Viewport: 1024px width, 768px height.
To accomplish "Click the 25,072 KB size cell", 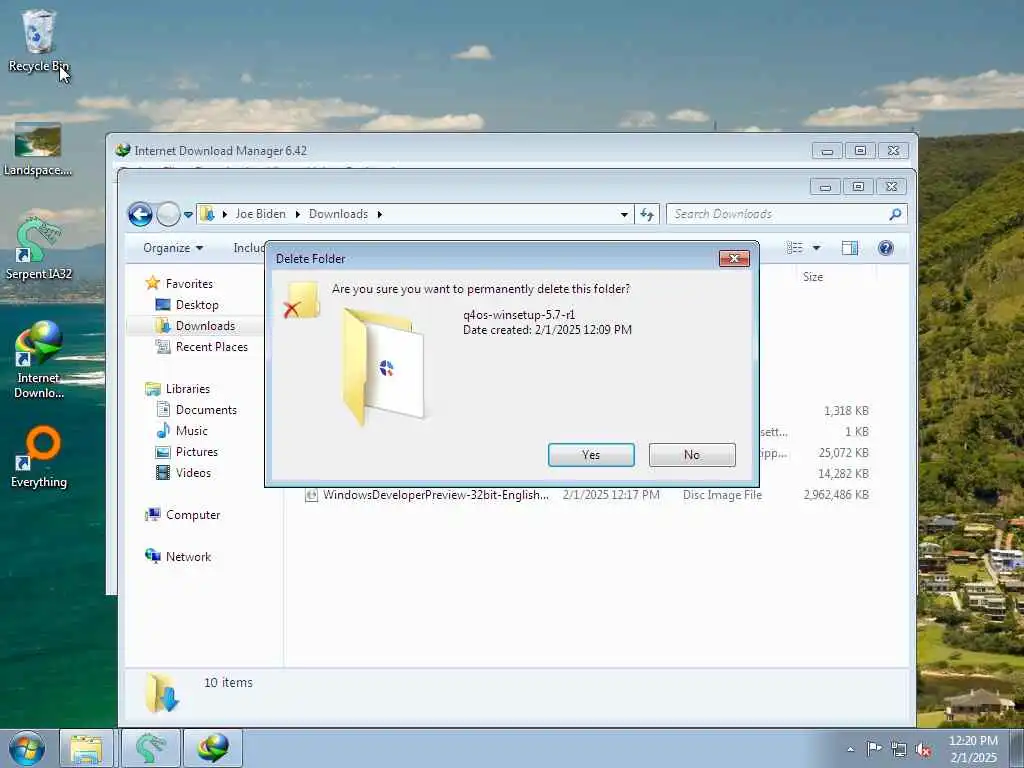I will (x=844, y=453).
